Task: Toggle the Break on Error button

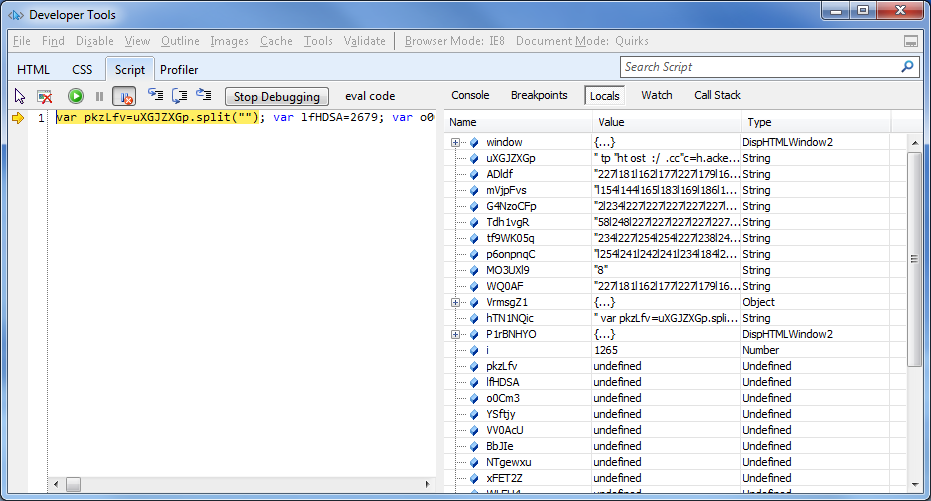Action: [x=124, y=96]
